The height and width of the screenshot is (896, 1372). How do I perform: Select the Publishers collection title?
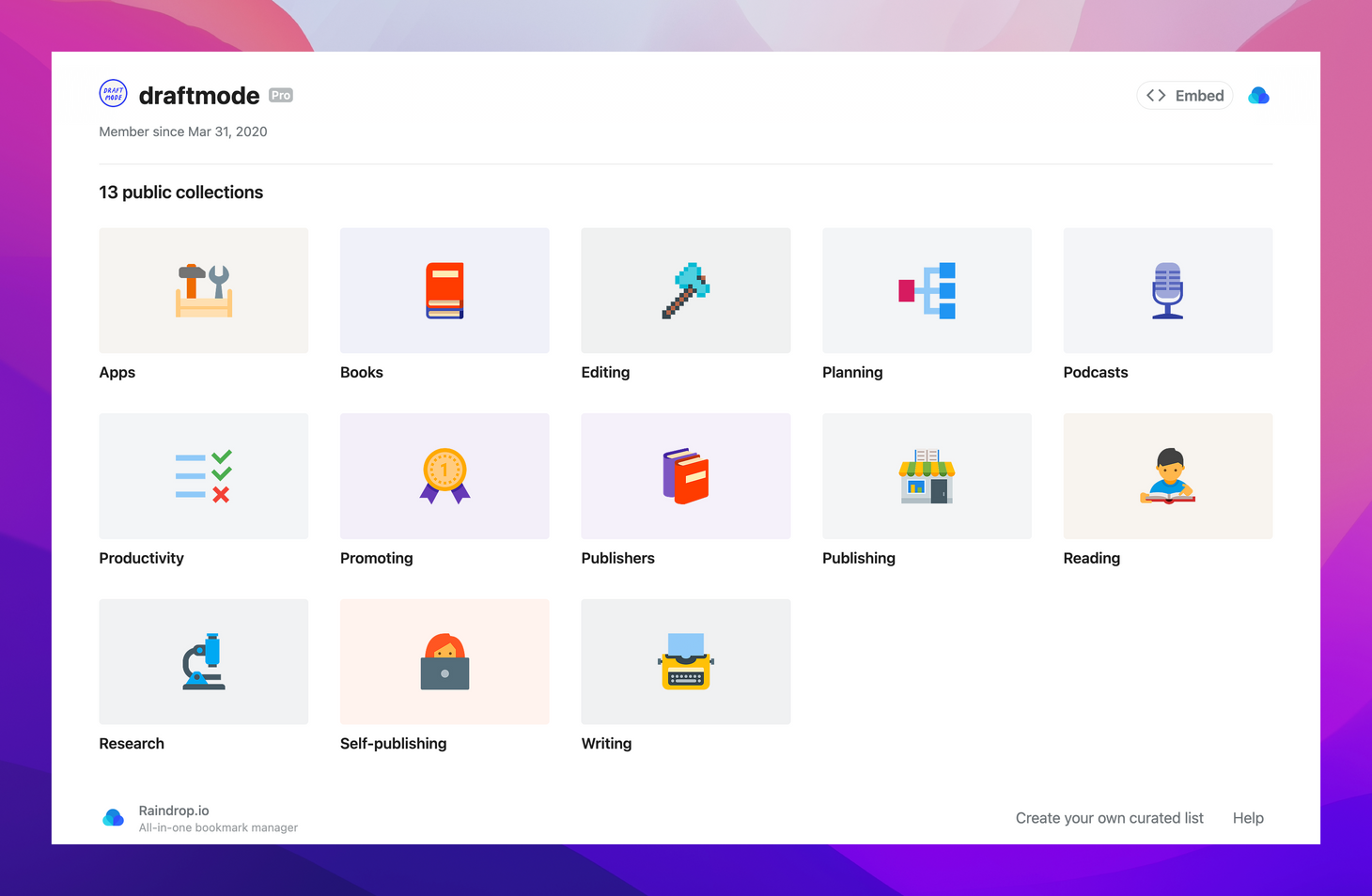[x=618, y=558]
